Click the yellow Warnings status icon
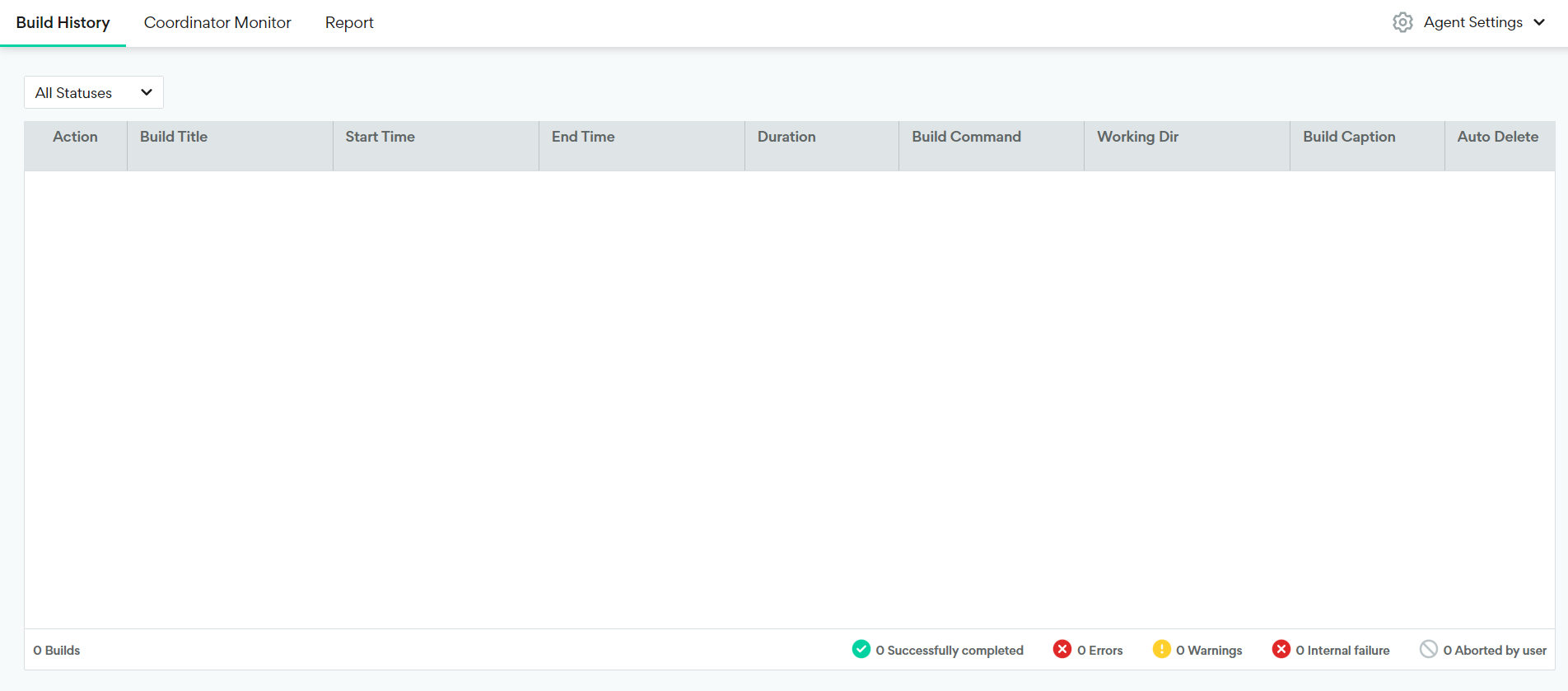 [x=1161, y=649]
